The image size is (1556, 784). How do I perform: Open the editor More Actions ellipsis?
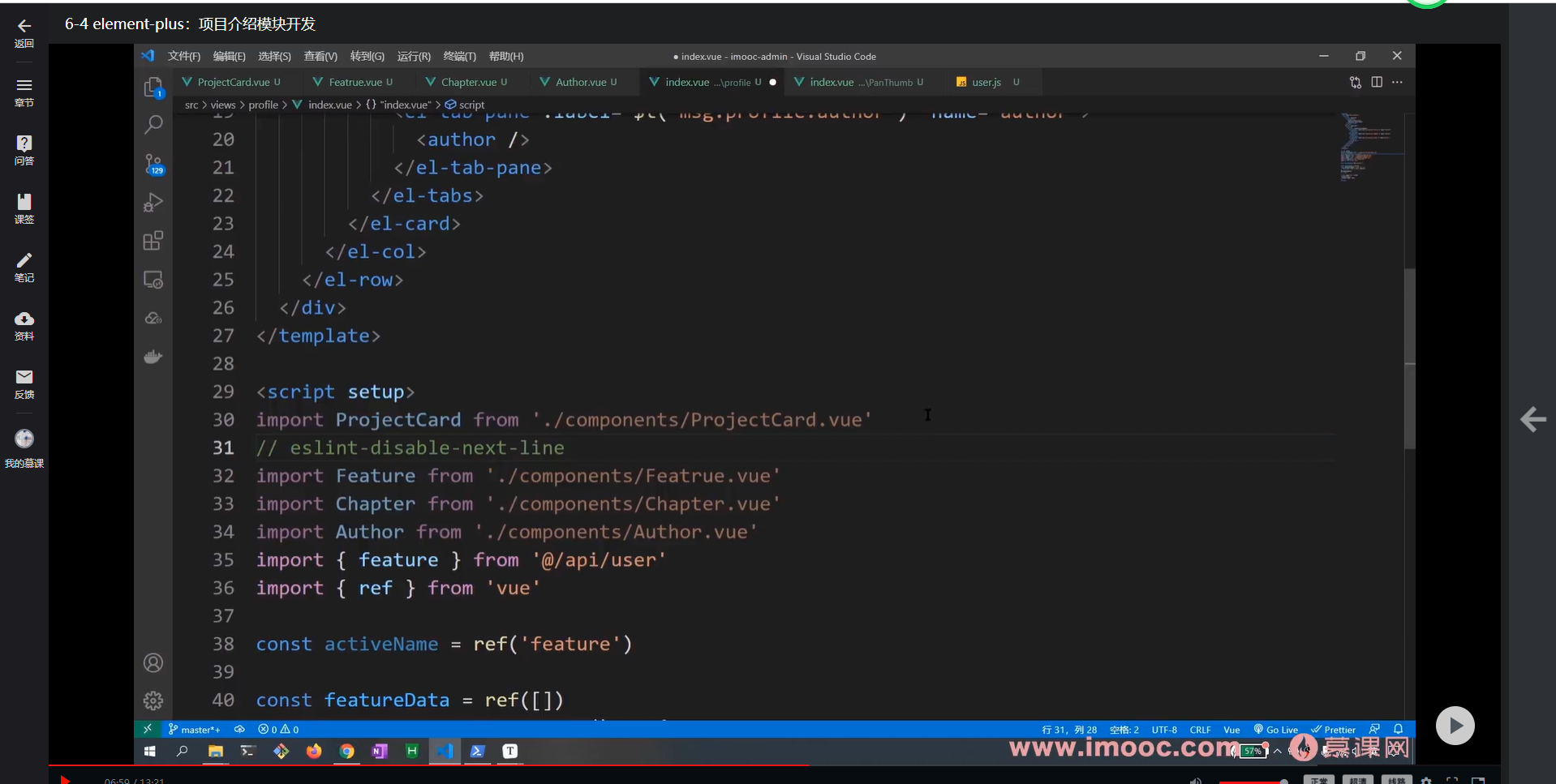1397,82
